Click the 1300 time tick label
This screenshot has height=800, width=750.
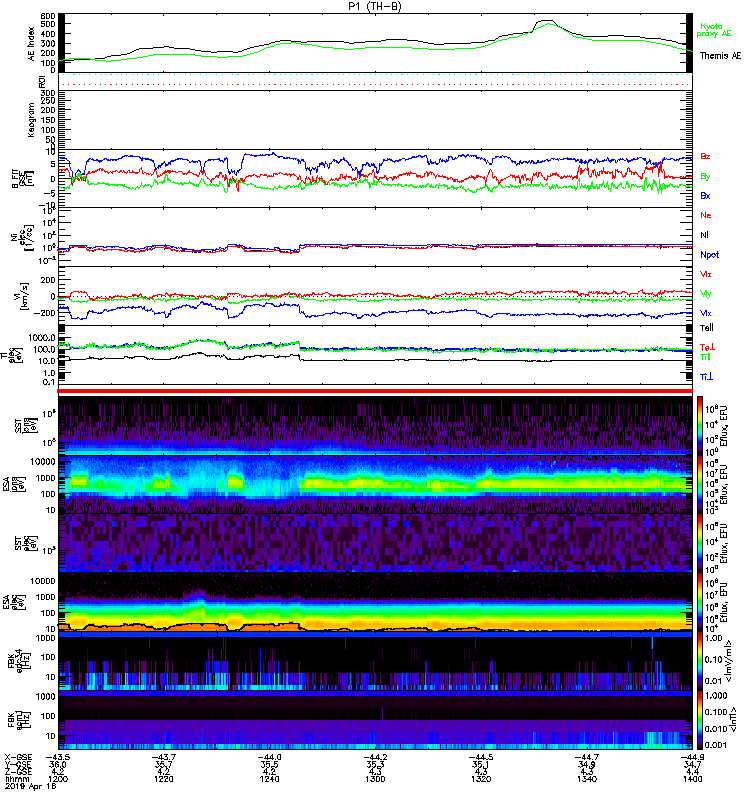[x=375, y=779]
